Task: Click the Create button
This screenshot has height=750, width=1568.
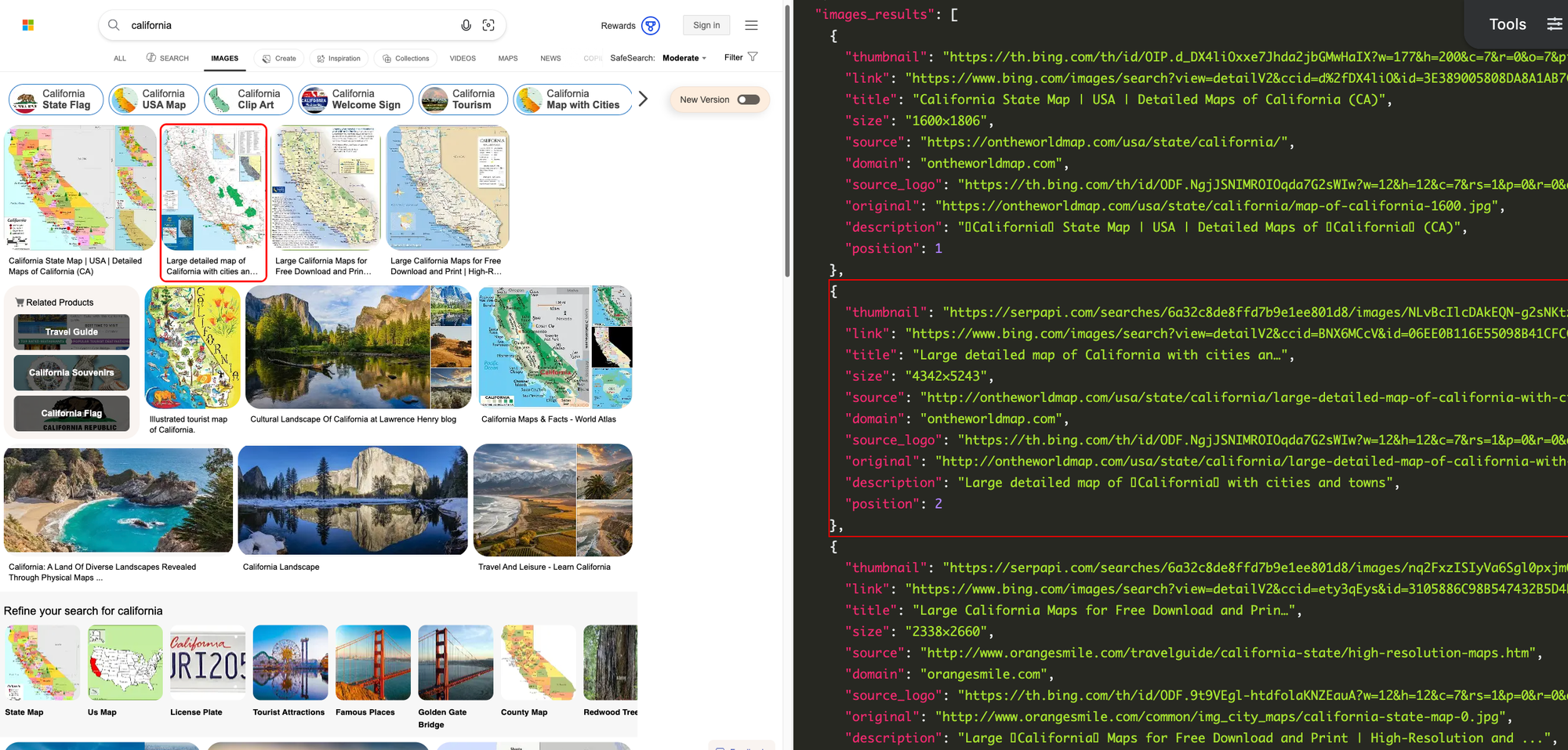Action: point(279,58)
